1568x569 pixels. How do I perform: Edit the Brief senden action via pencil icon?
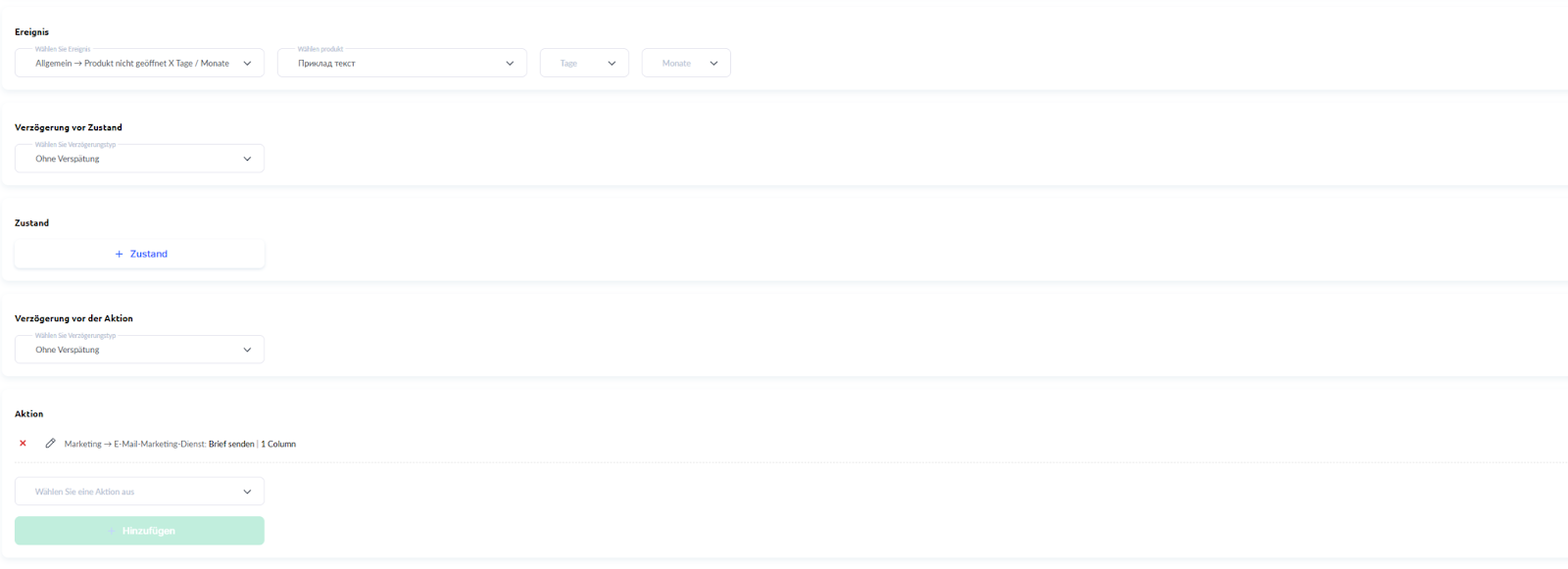click(50, 444)
